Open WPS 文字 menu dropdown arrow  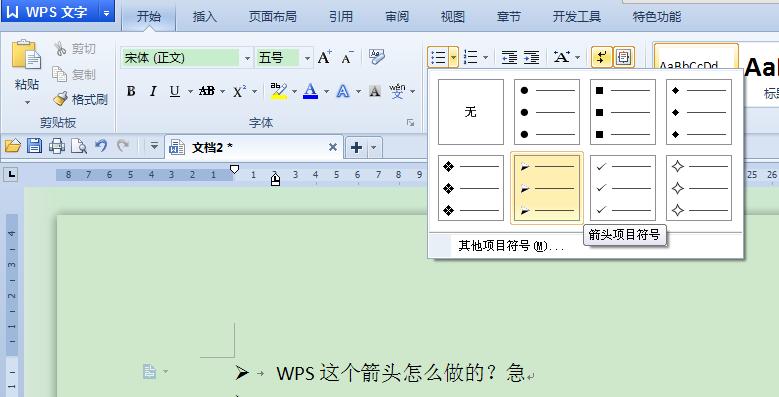tap(106, 12)
